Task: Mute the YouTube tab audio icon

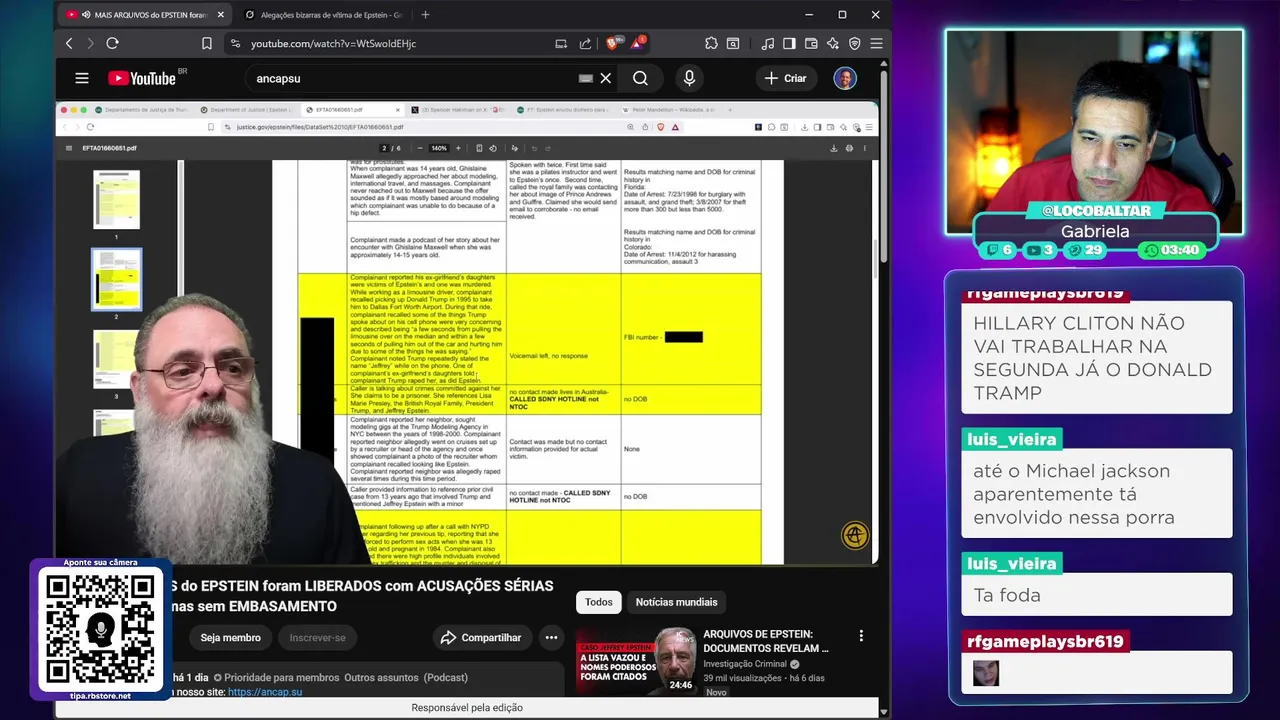Action: (84, 15)
